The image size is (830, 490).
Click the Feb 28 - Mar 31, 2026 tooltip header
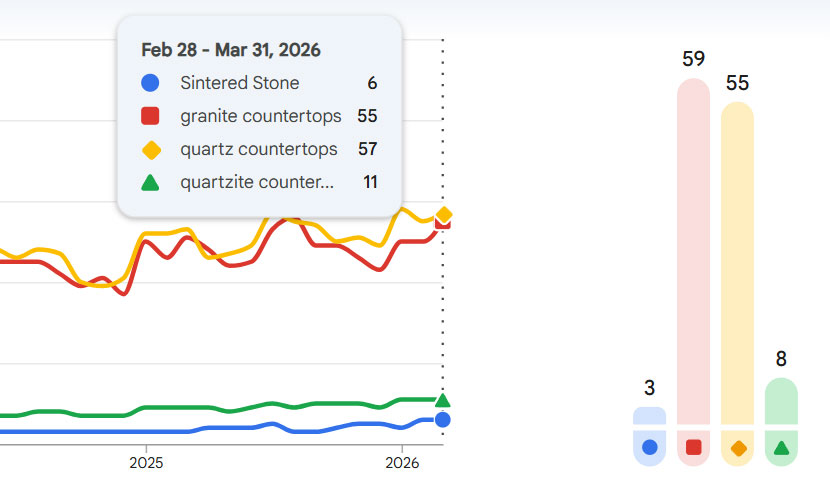click(231, 50)
